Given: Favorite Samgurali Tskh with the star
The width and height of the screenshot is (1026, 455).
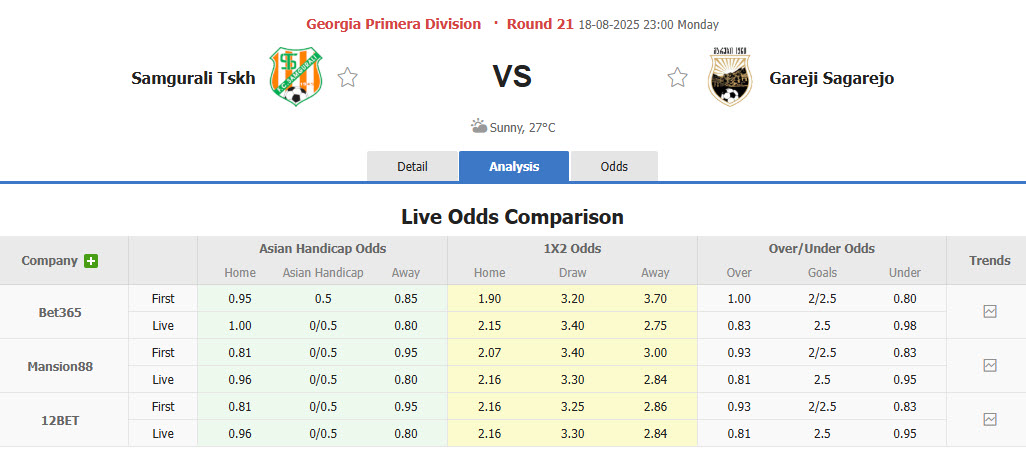Looking at the screenshot, I should point(347,77).
